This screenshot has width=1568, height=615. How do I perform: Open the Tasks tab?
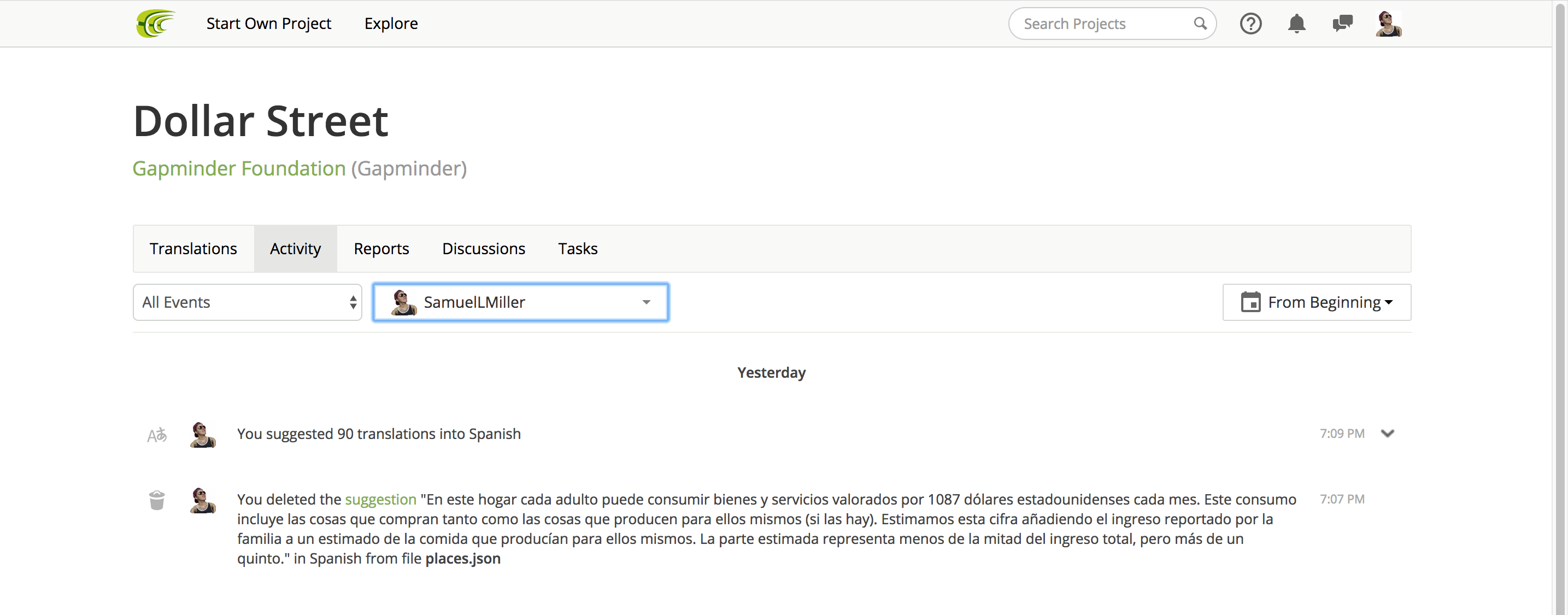click(578, 248)
